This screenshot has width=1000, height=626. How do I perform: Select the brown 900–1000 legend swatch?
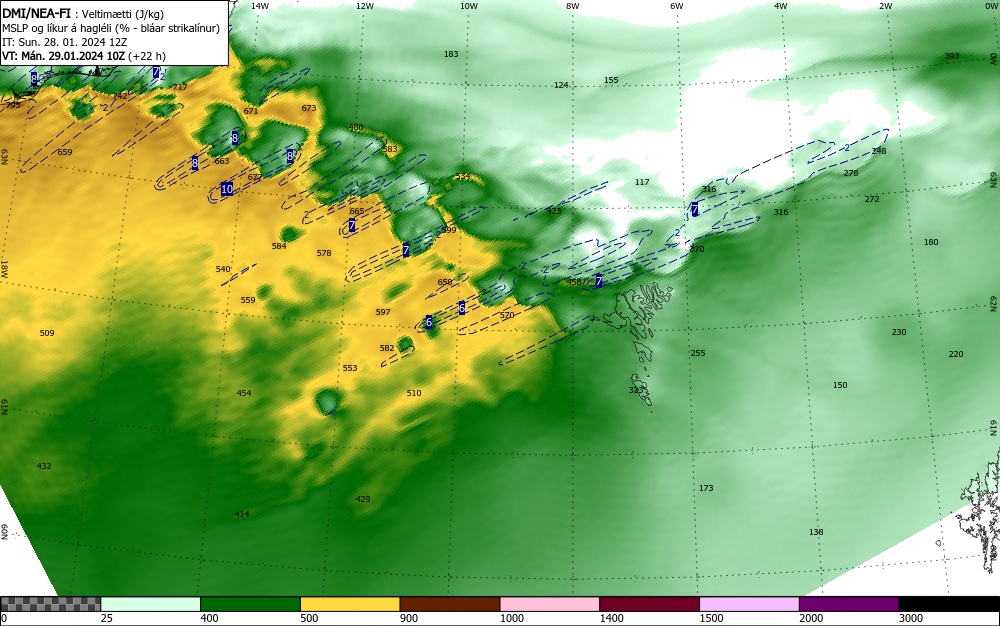pyautogui.click(x=450, y=604)
